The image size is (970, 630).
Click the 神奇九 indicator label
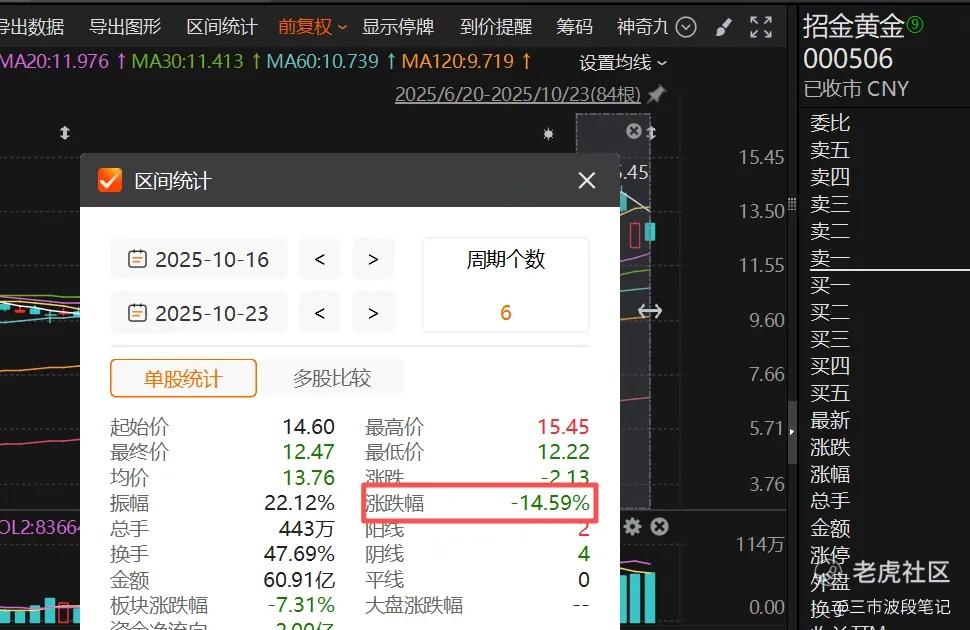643,27
